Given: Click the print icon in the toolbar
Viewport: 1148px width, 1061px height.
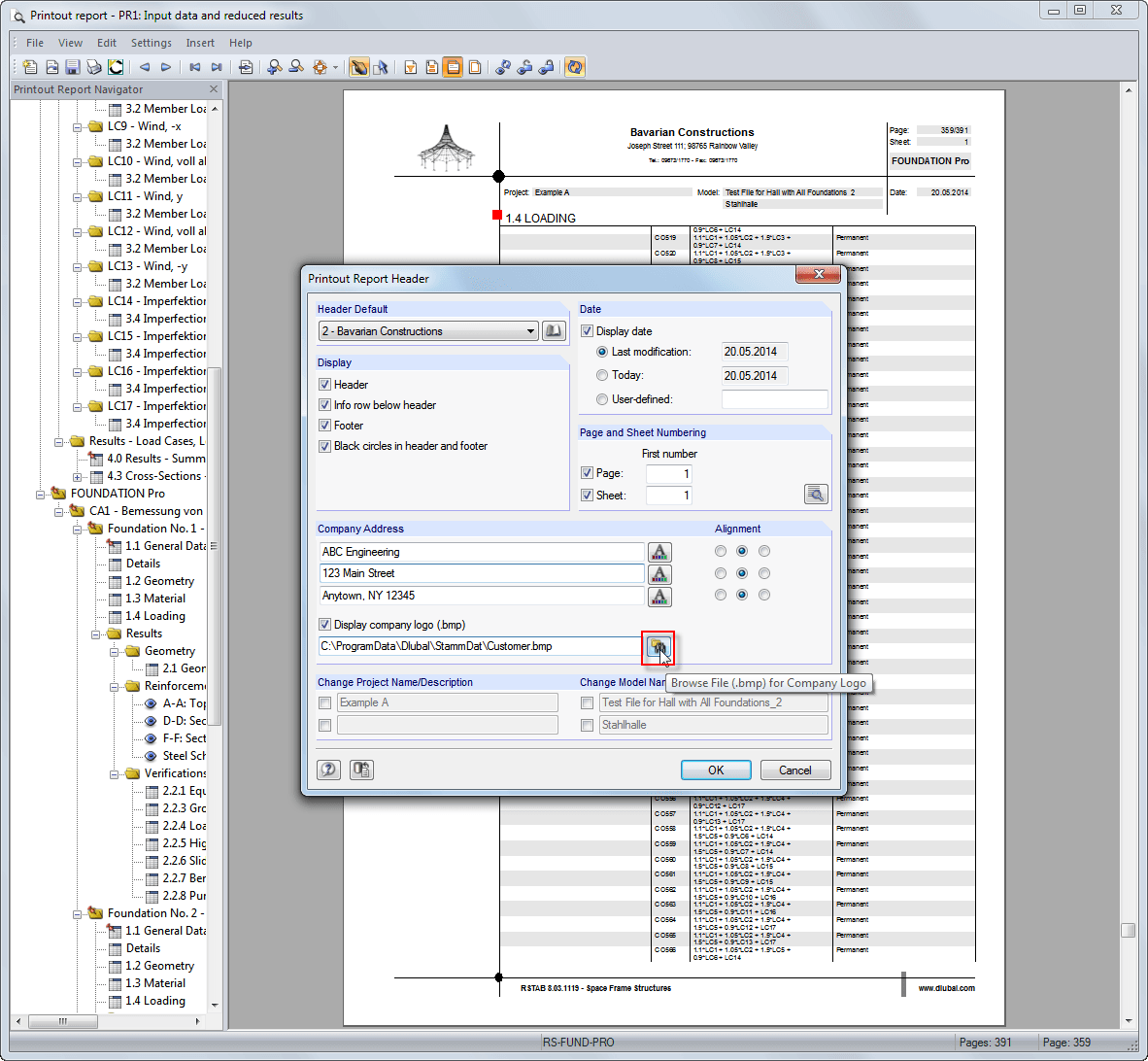Looking at the screenshot, I should coord(94,66).
